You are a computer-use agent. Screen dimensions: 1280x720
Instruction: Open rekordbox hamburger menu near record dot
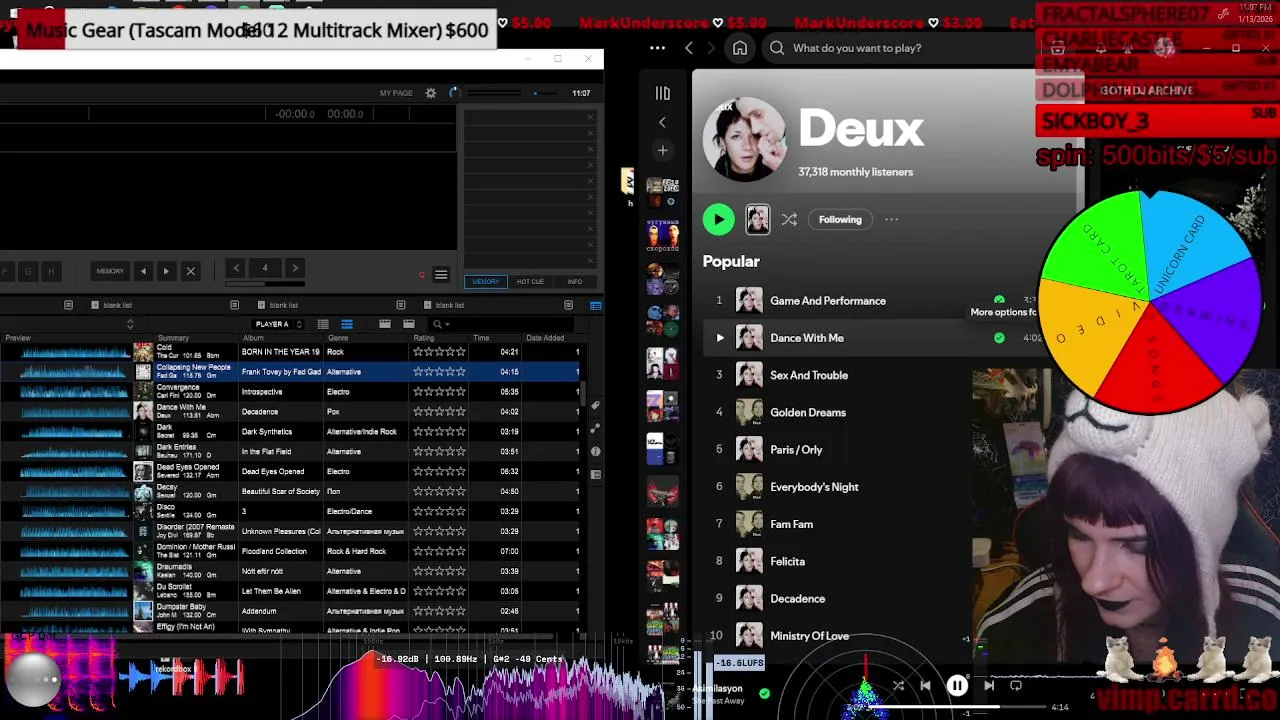[441, 275]
